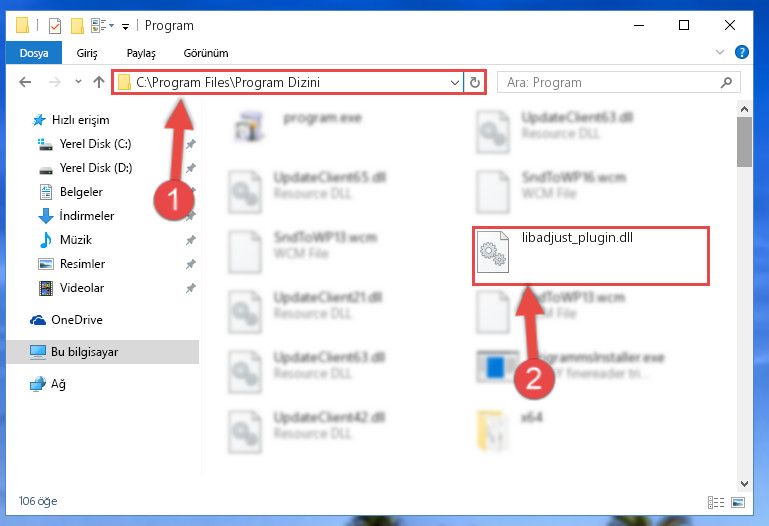Viewport: 769px width, 526px height.
Task: Unpin İndirmeler from quick access
Action: click(x=190, y=216)
